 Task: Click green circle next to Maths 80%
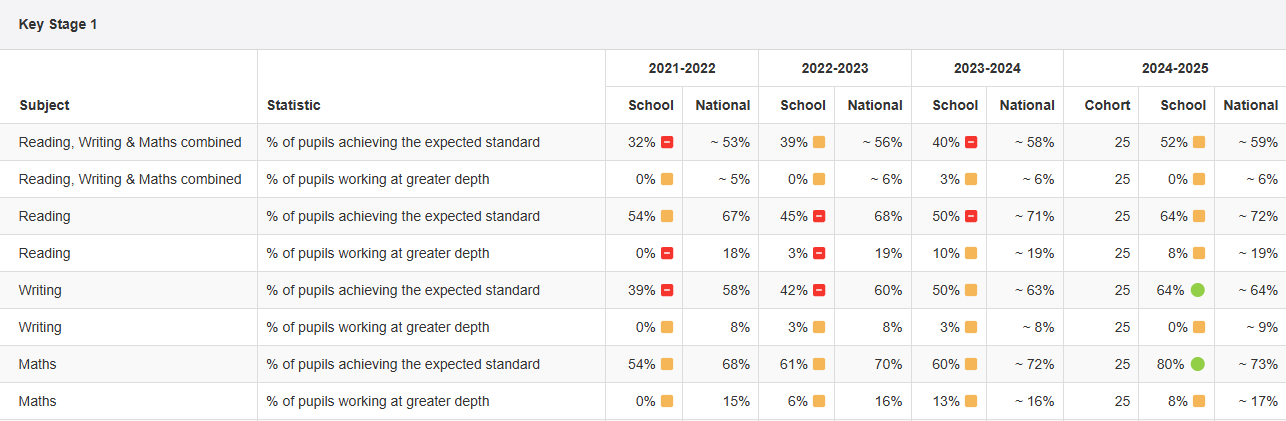(1198, 365)
